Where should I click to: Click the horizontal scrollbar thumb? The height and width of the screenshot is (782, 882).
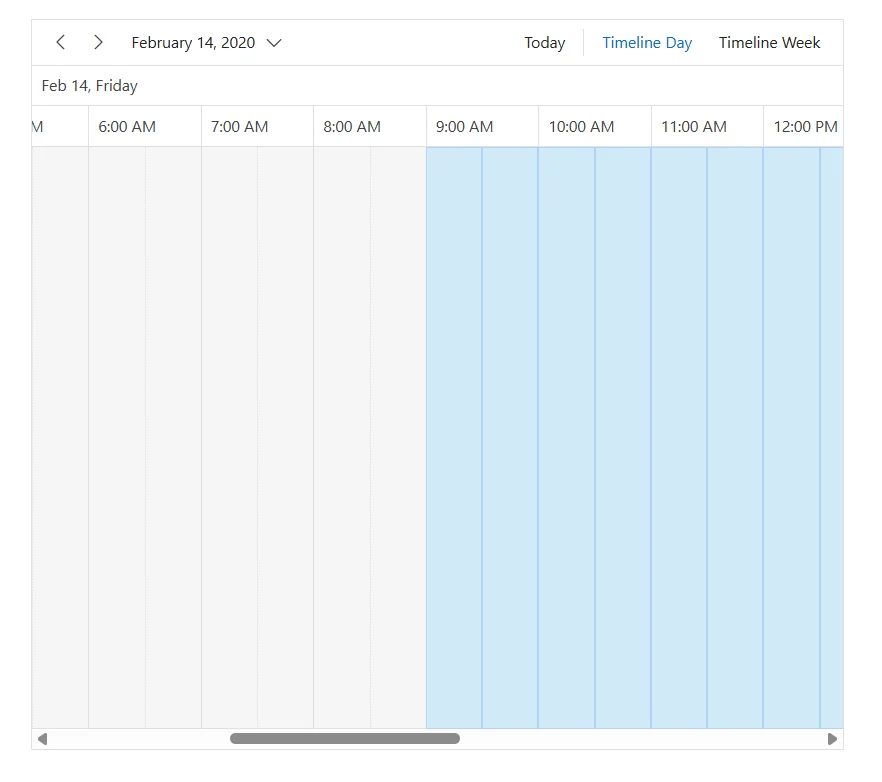(345, 739)
